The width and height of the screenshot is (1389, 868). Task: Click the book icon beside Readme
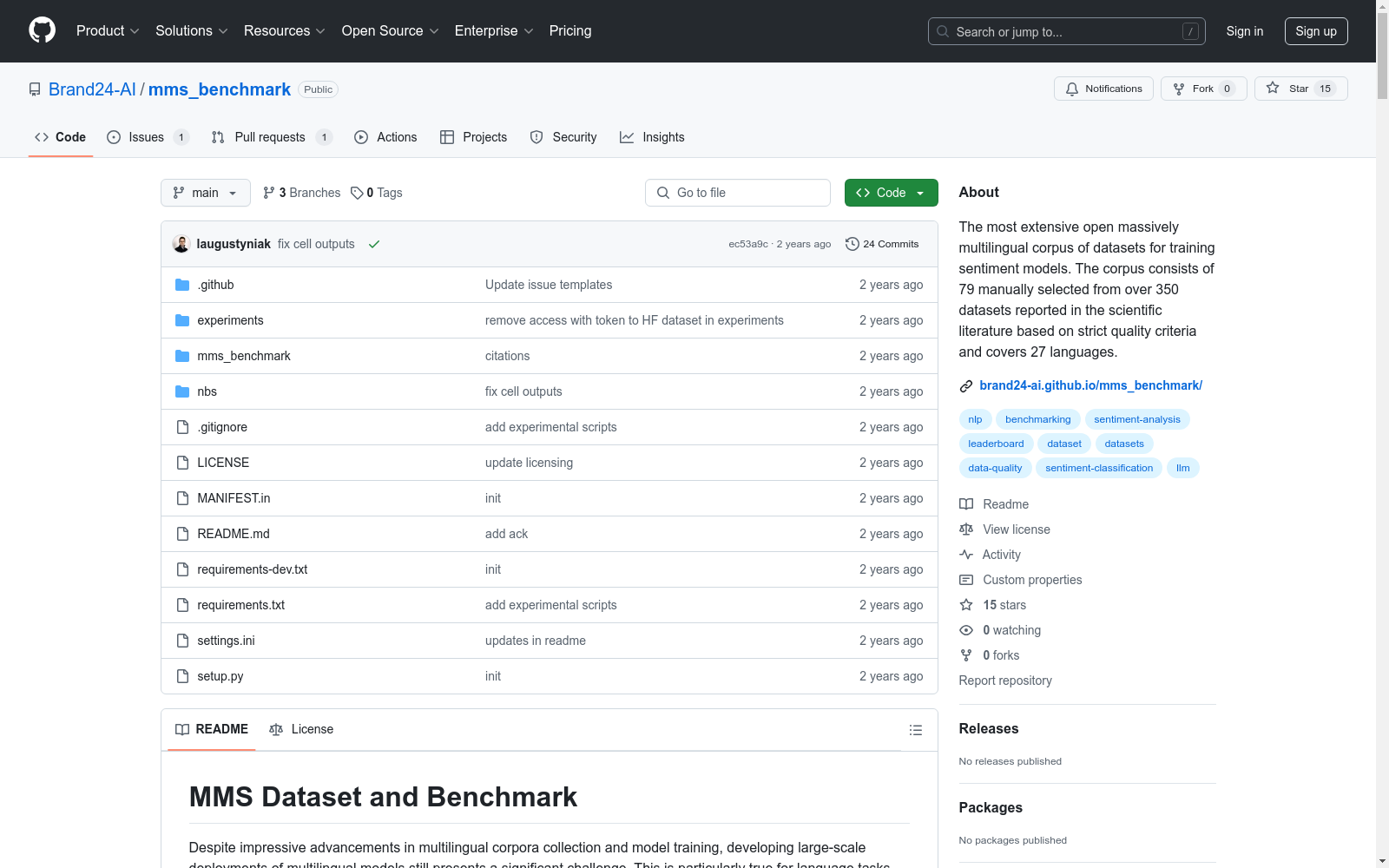coord(966,504)
